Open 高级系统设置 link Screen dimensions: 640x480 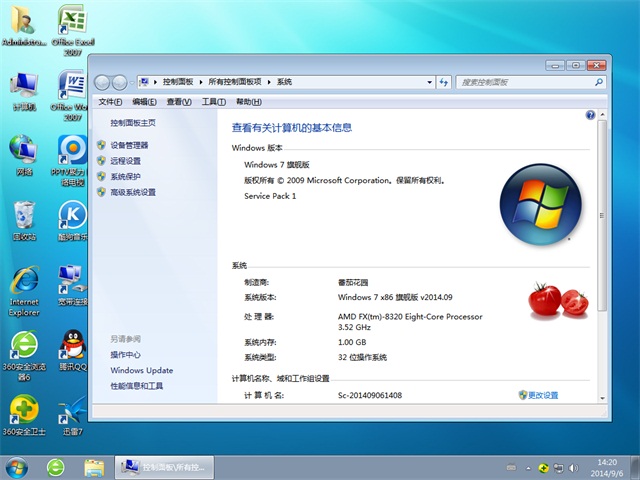coord(133,192)
